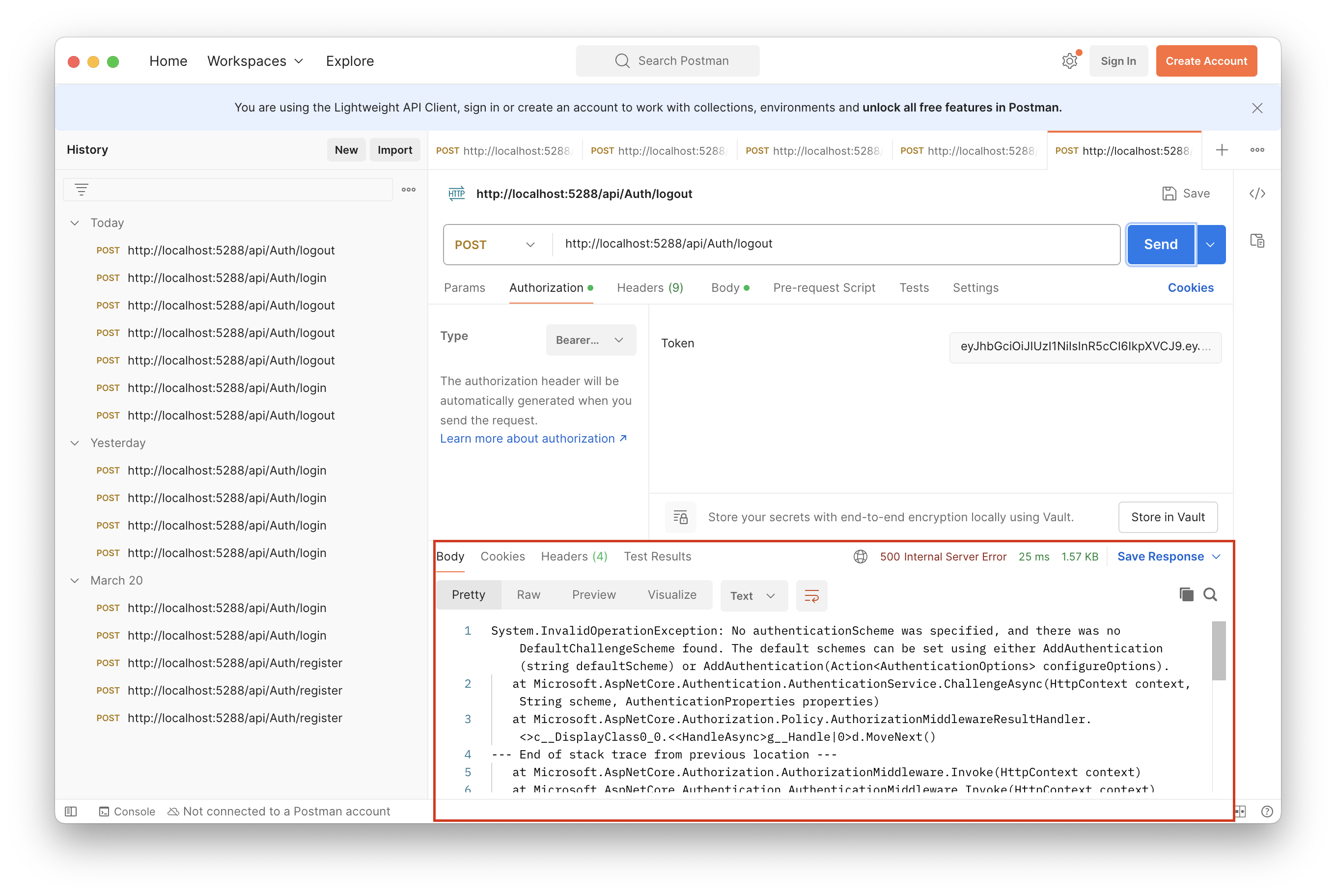Click the history filter icon
Viewport: 1336px width, 896px height.
(82, 190)
